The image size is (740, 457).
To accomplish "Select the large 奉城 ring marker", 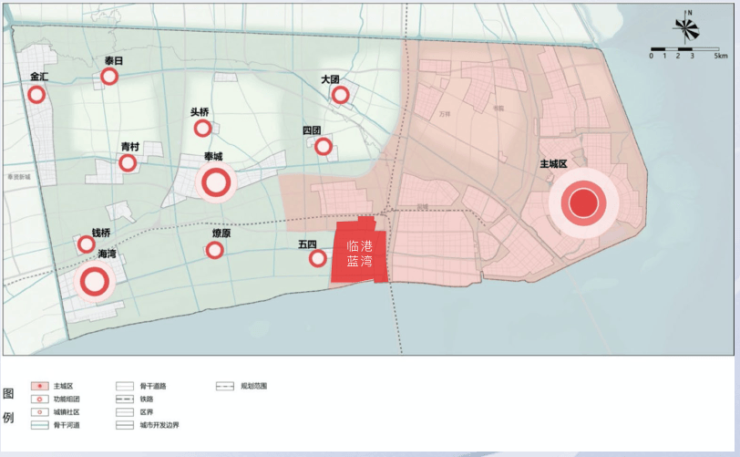I will pos(216,183).
